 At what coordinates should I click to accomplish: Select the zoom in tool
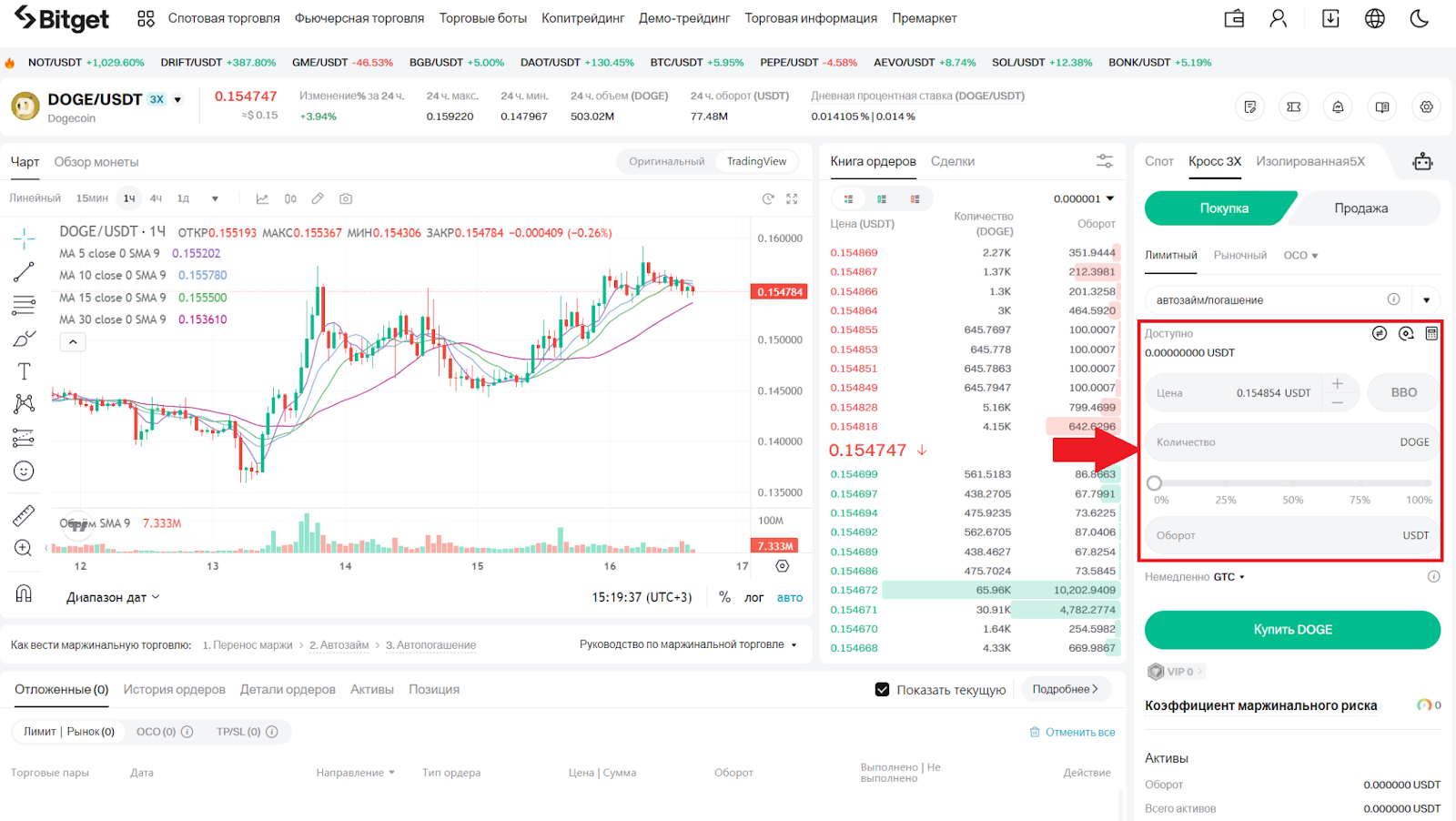[25, 548]
